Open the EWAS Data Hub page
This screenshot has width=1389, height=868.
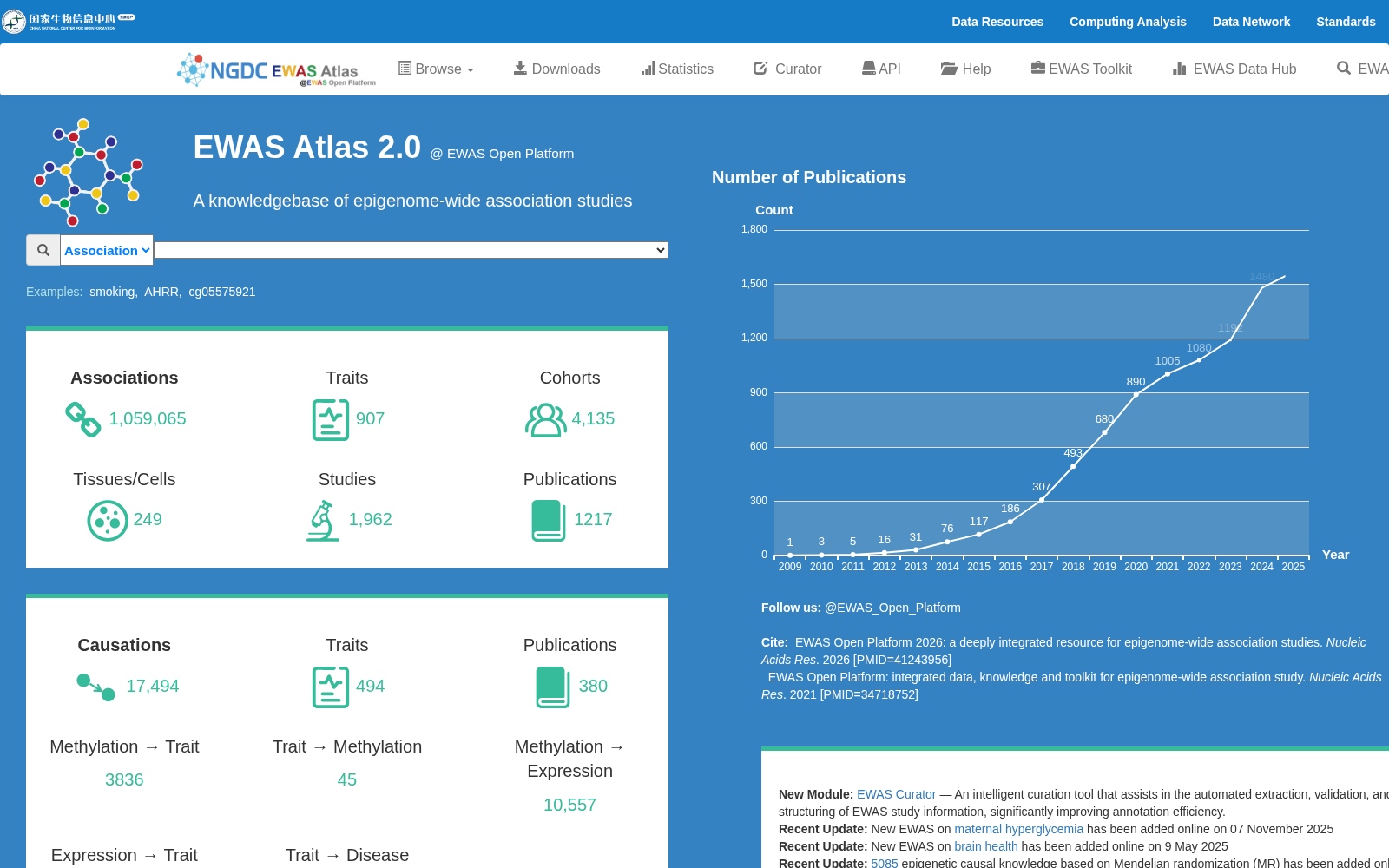1234,69
